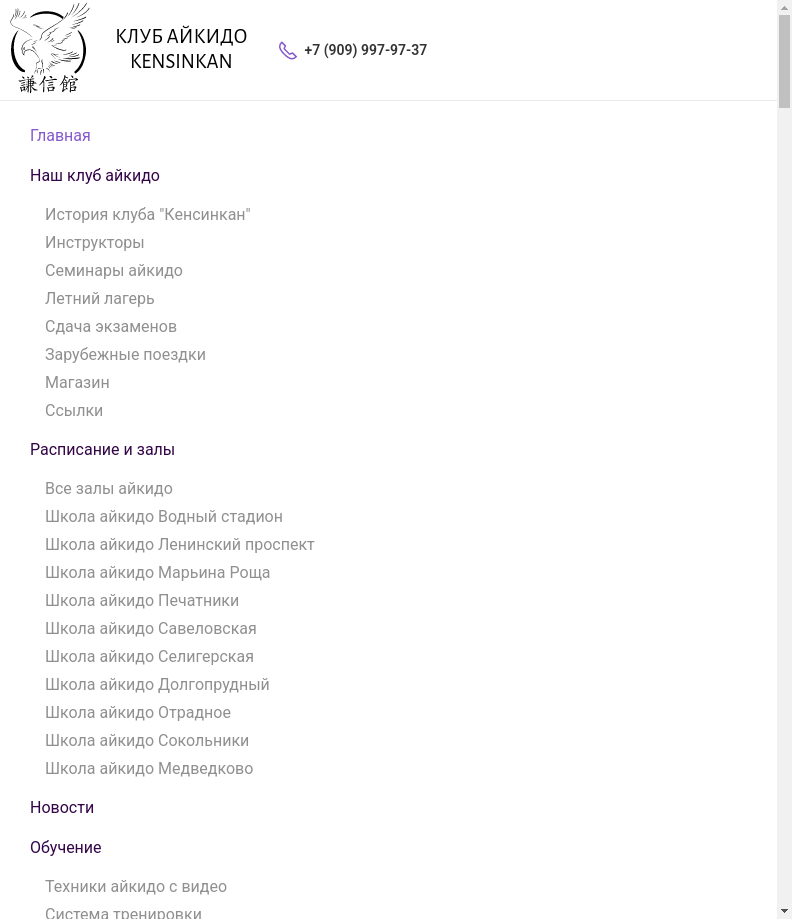Viewport: 792px width, 919px height.
Task: Open Летний лагерь page
Action: [x=100, y=299]
